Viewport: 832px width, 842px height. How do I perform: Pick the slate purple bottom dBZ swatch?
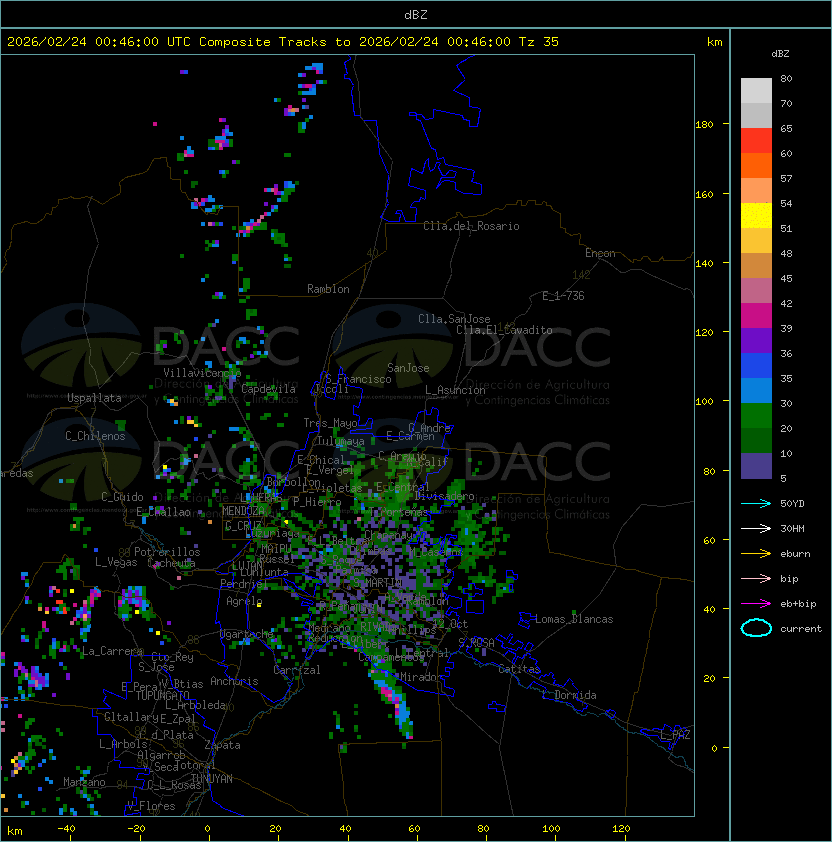click(x=756, y=466)
